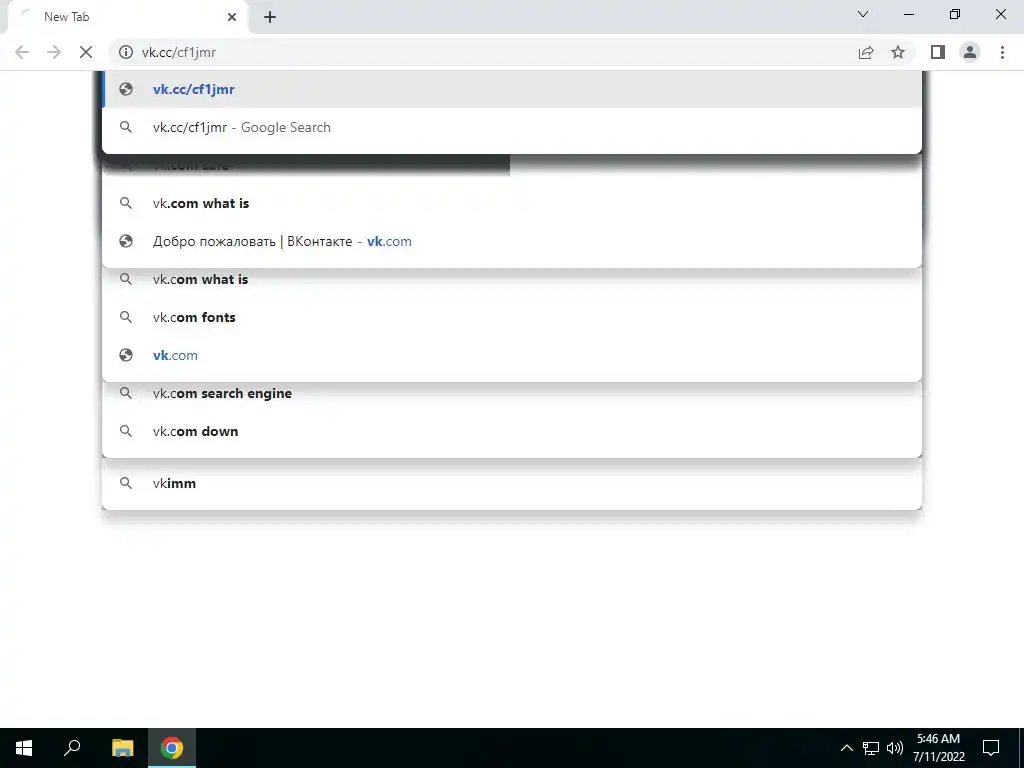
Task: Open Chrome three-dot menu
Action: point(1002,52)
